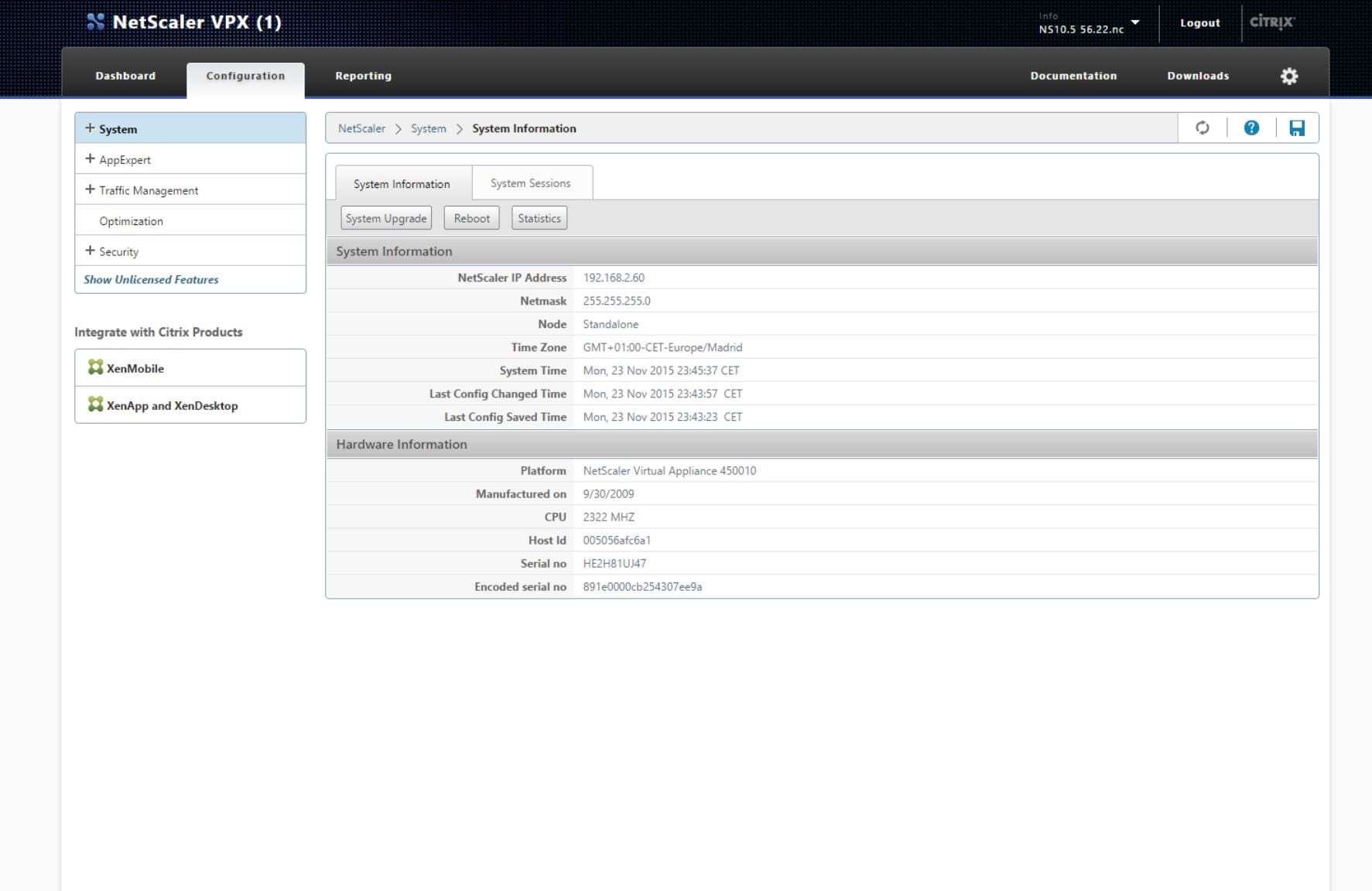Select the XenMobile integration icon
Viewport: 1372px width, 891px height.
coord(94,368)
